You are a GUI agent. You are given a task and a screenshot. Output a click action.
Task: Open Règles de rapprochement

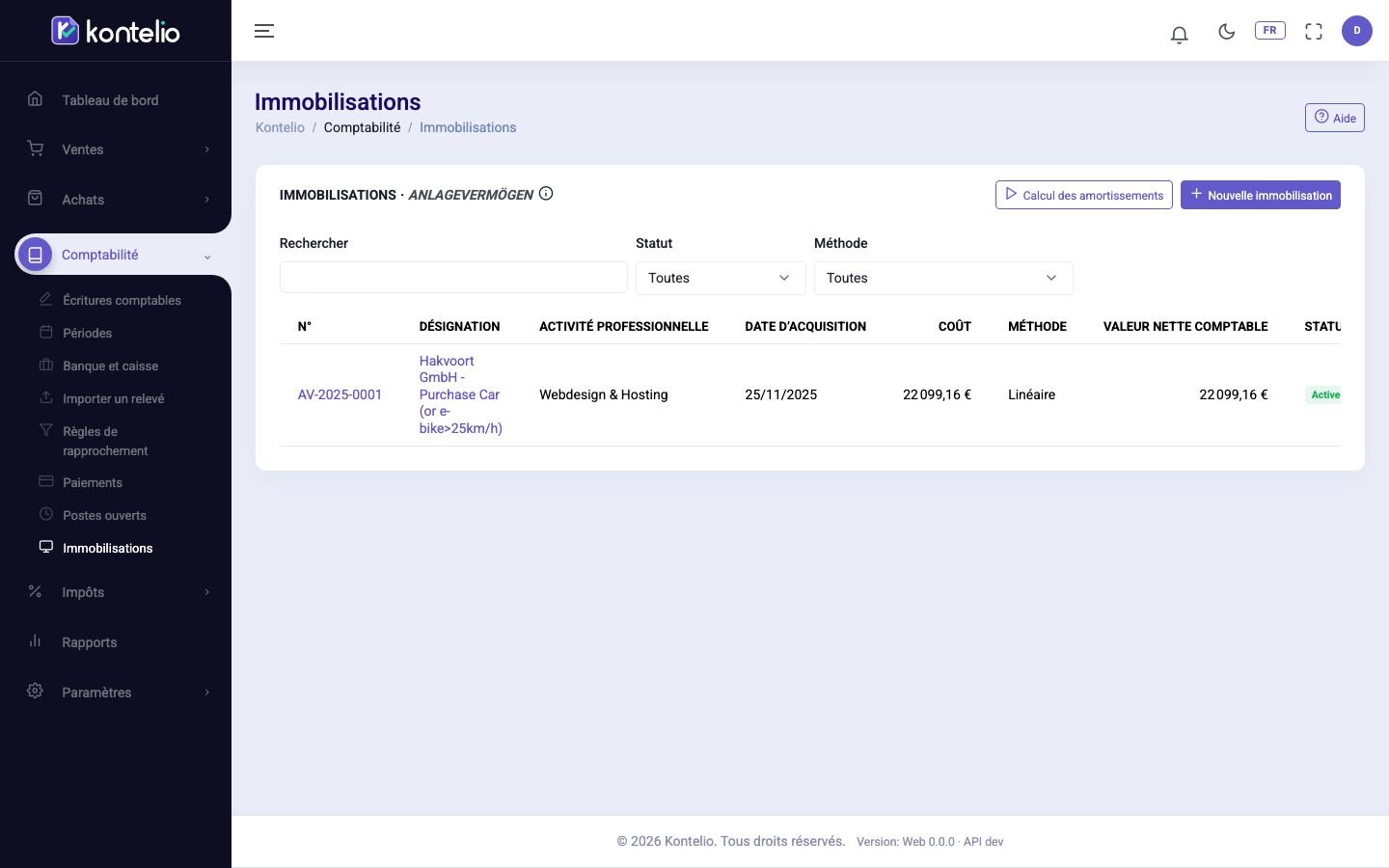(x=105, y=441)
